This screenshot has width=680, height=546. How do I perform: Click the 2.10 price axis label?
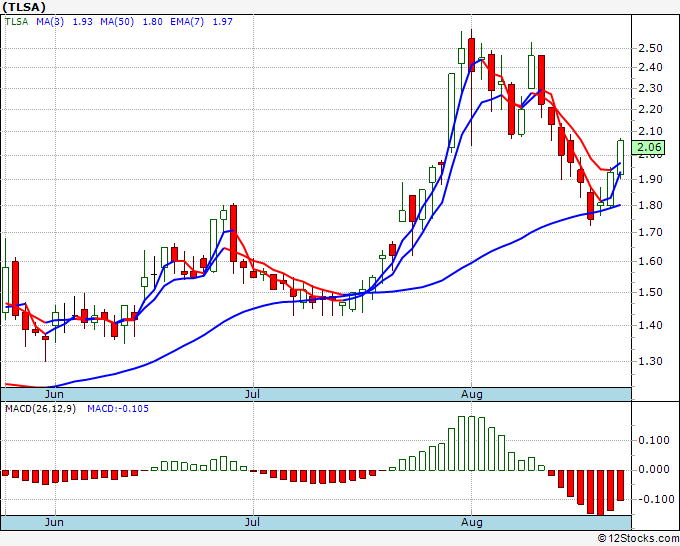651,131
